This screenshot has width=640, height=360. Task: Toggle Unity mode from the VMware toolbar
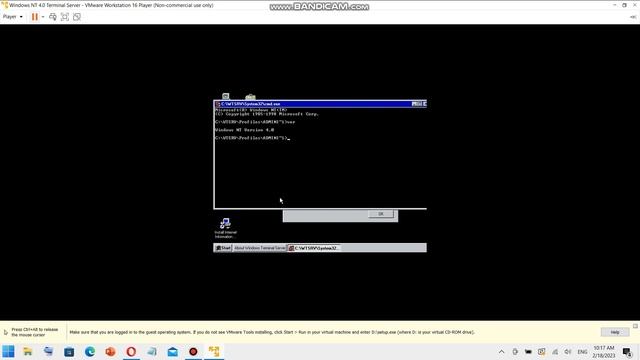pos(77,17)
